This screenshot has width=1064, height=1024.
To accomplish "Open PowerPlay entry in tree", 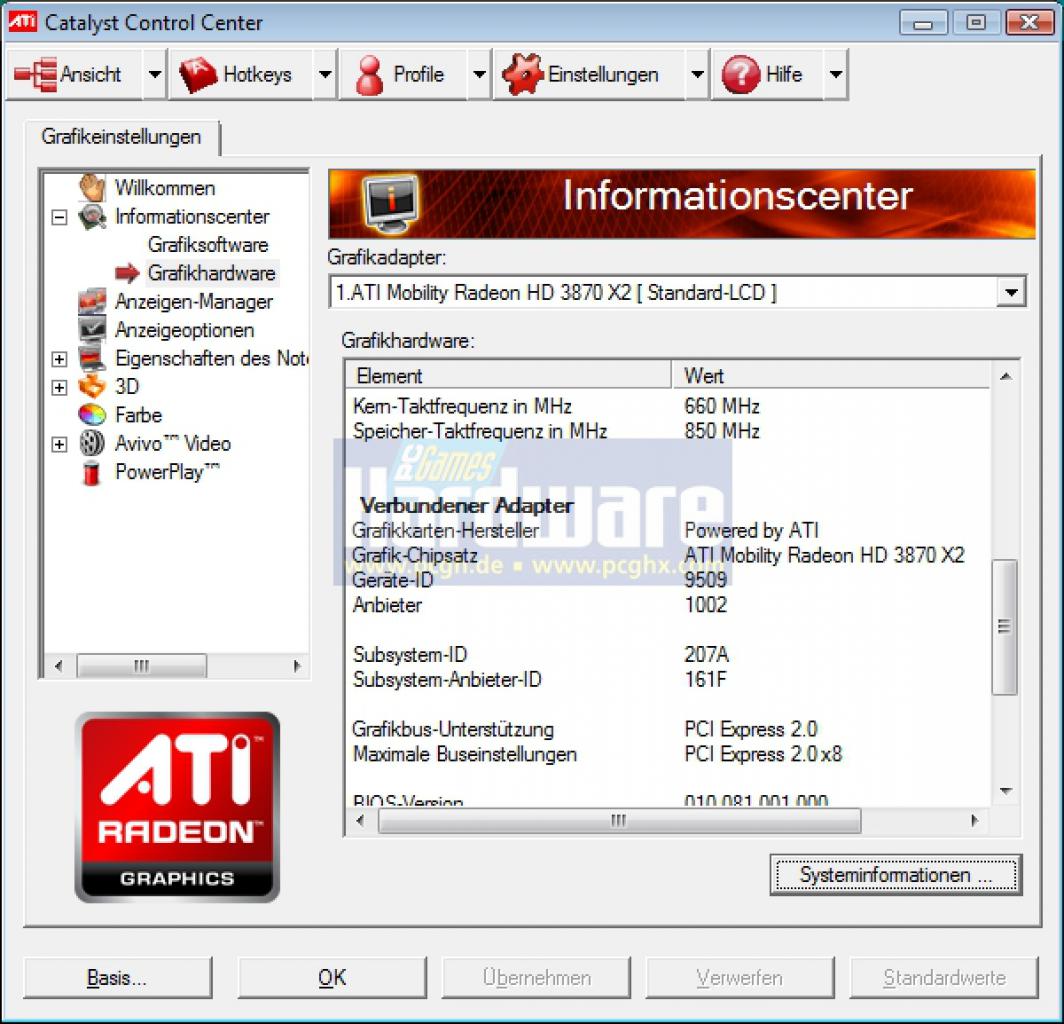I will (167, 472).
